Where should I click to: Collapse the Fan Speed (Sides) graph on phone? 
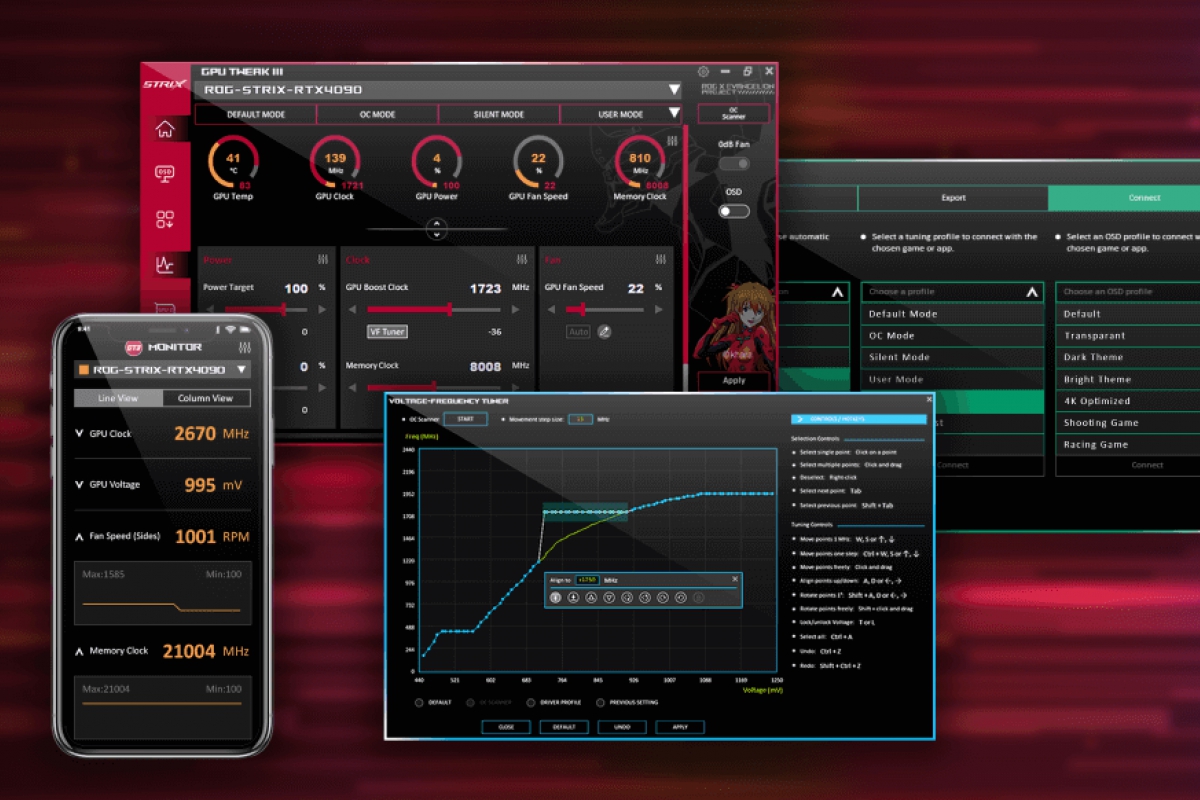tap(80, 536)
